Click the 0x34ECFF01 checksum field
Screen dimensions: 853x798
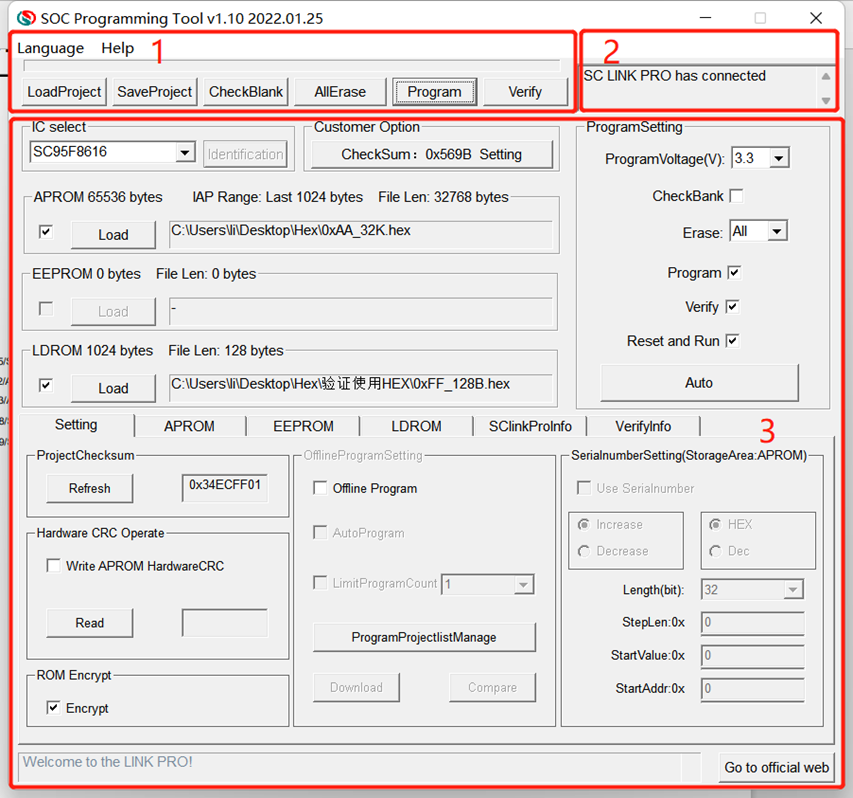(x=225, y=487)
